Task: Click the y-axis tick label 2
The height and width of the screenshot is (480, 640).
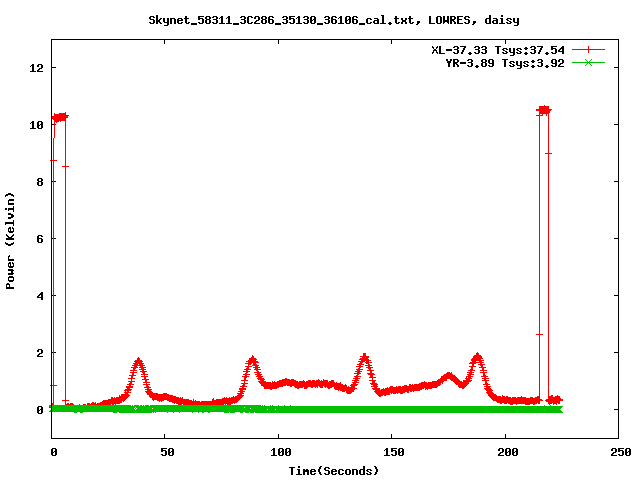Action: coord(40,353)
